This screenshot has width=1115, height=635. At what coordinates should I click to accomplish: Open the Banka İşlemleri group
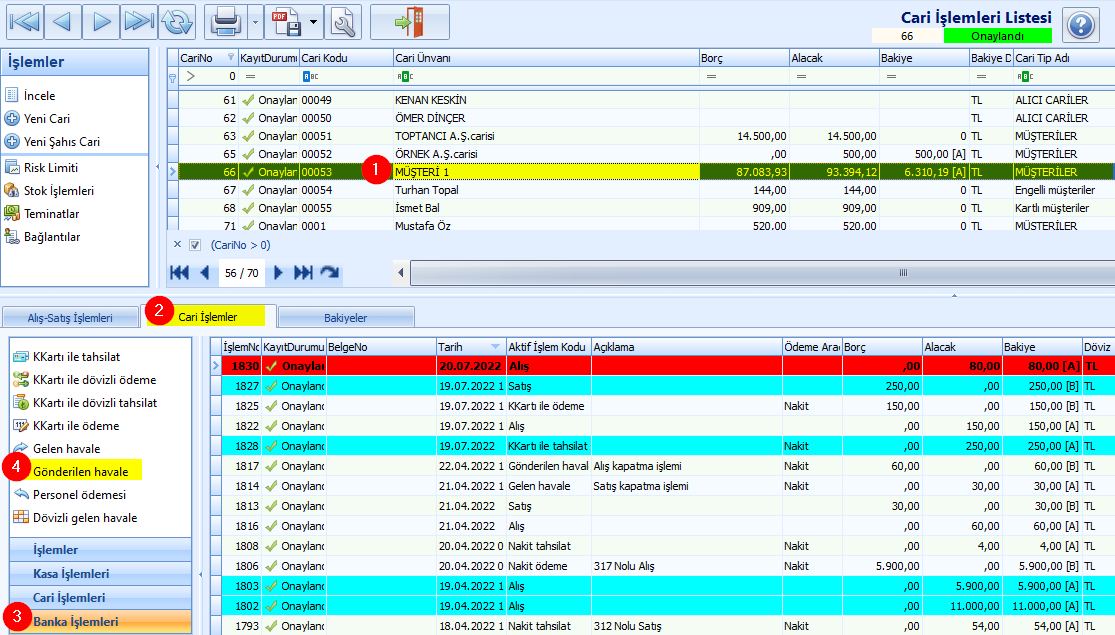pos(100,621)
